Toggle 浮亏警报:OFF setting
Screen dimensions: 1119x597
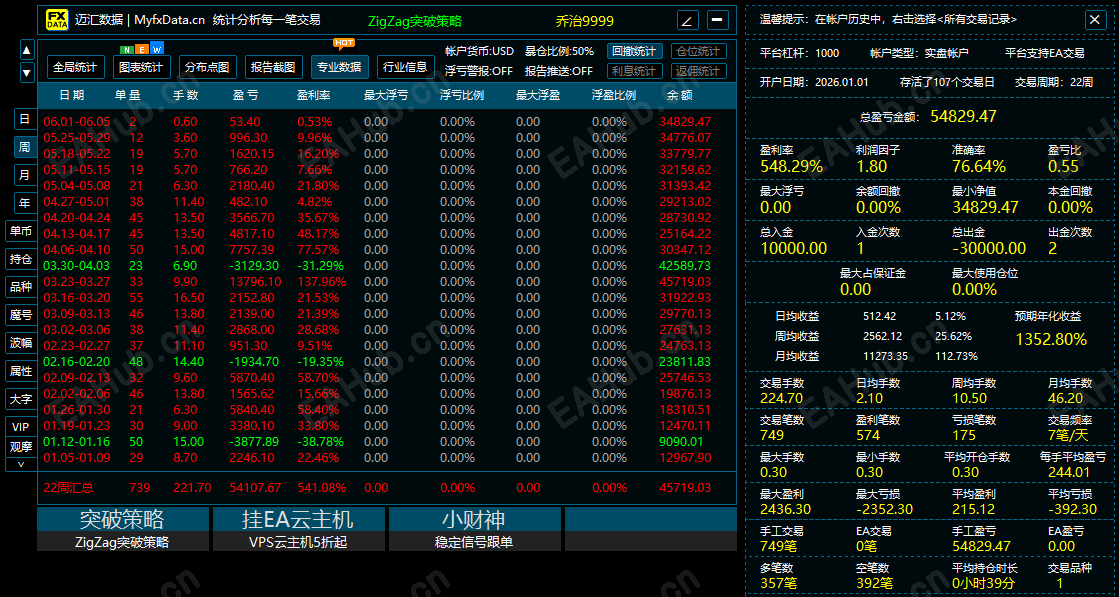click(479, 71)
